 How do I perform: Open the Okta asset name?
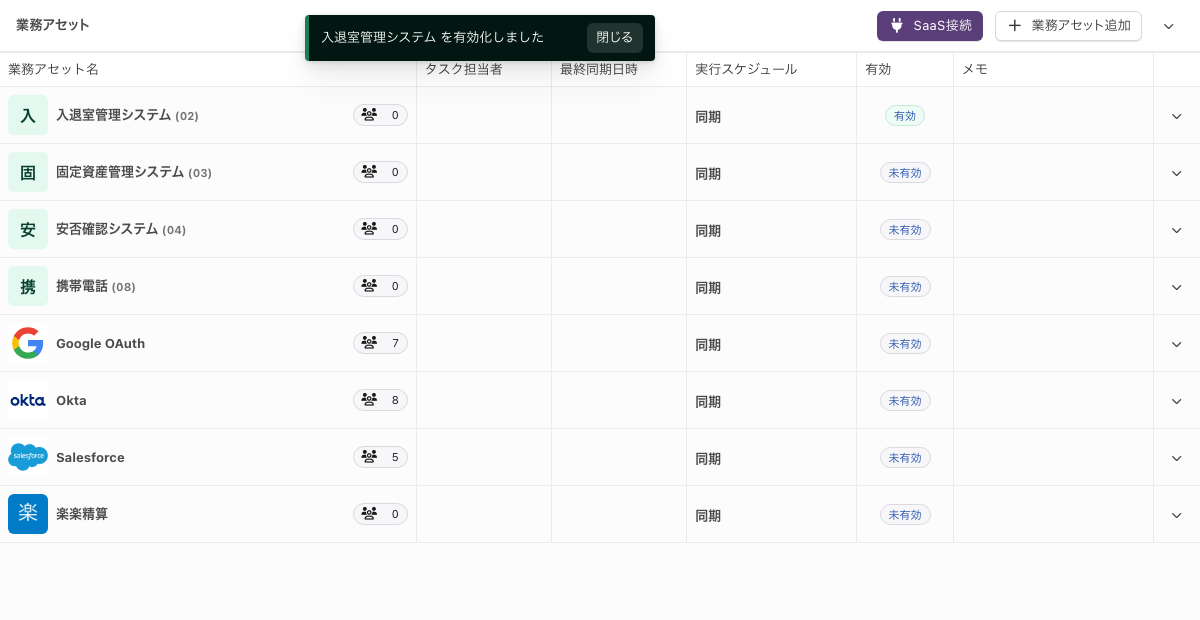[71, 400]
